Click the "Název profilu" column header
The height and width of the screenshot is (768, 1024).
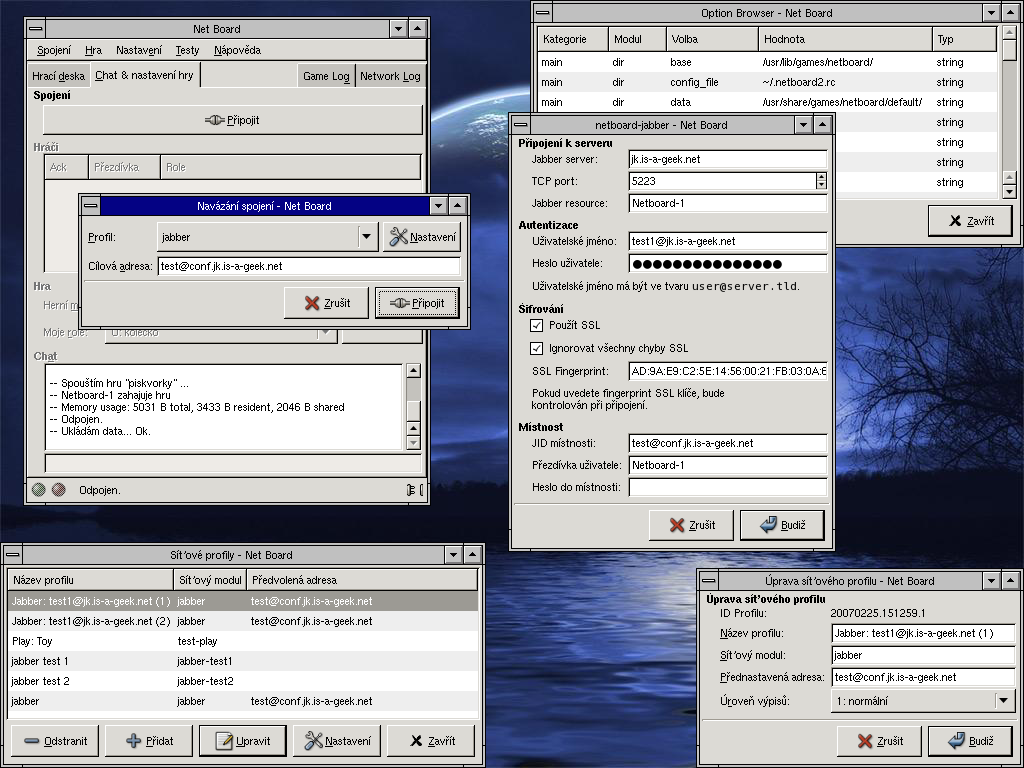click(x=90, y=580)
